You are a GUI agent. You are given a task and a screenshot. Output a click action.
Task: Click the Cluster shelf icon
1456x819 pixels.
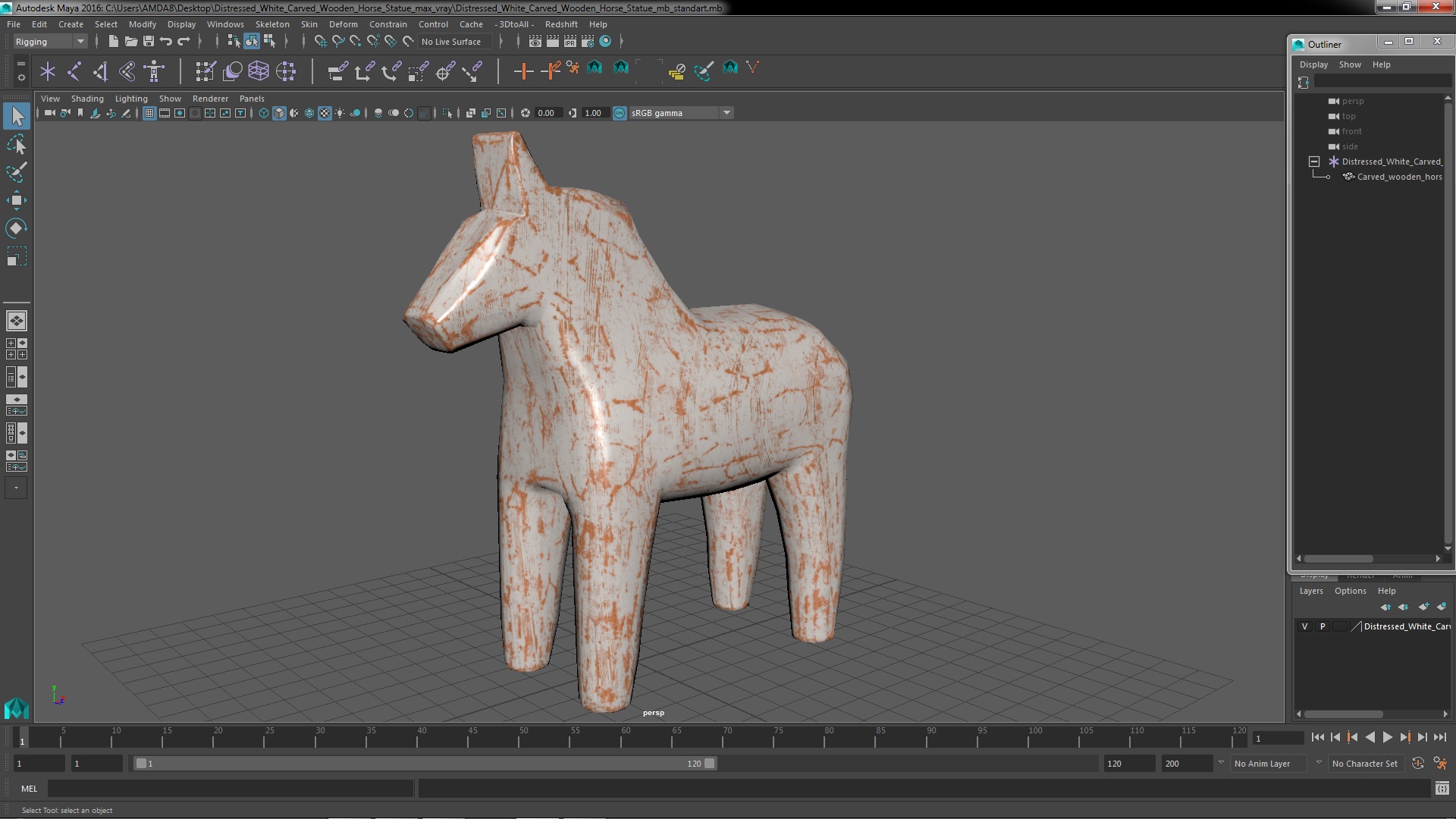(286, 71)
